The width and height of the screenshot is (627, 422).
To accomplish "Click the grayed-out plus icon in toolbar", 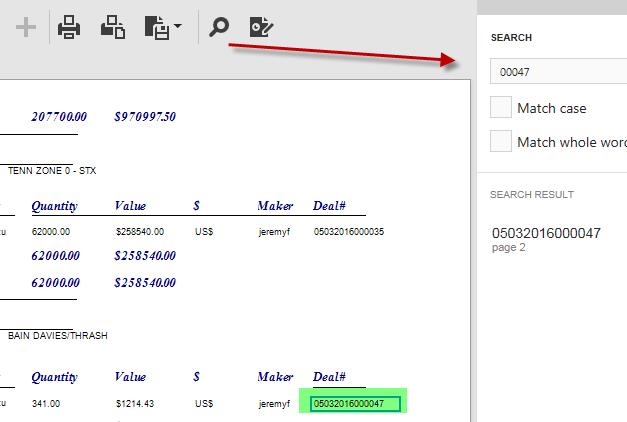I will (26, 27).
